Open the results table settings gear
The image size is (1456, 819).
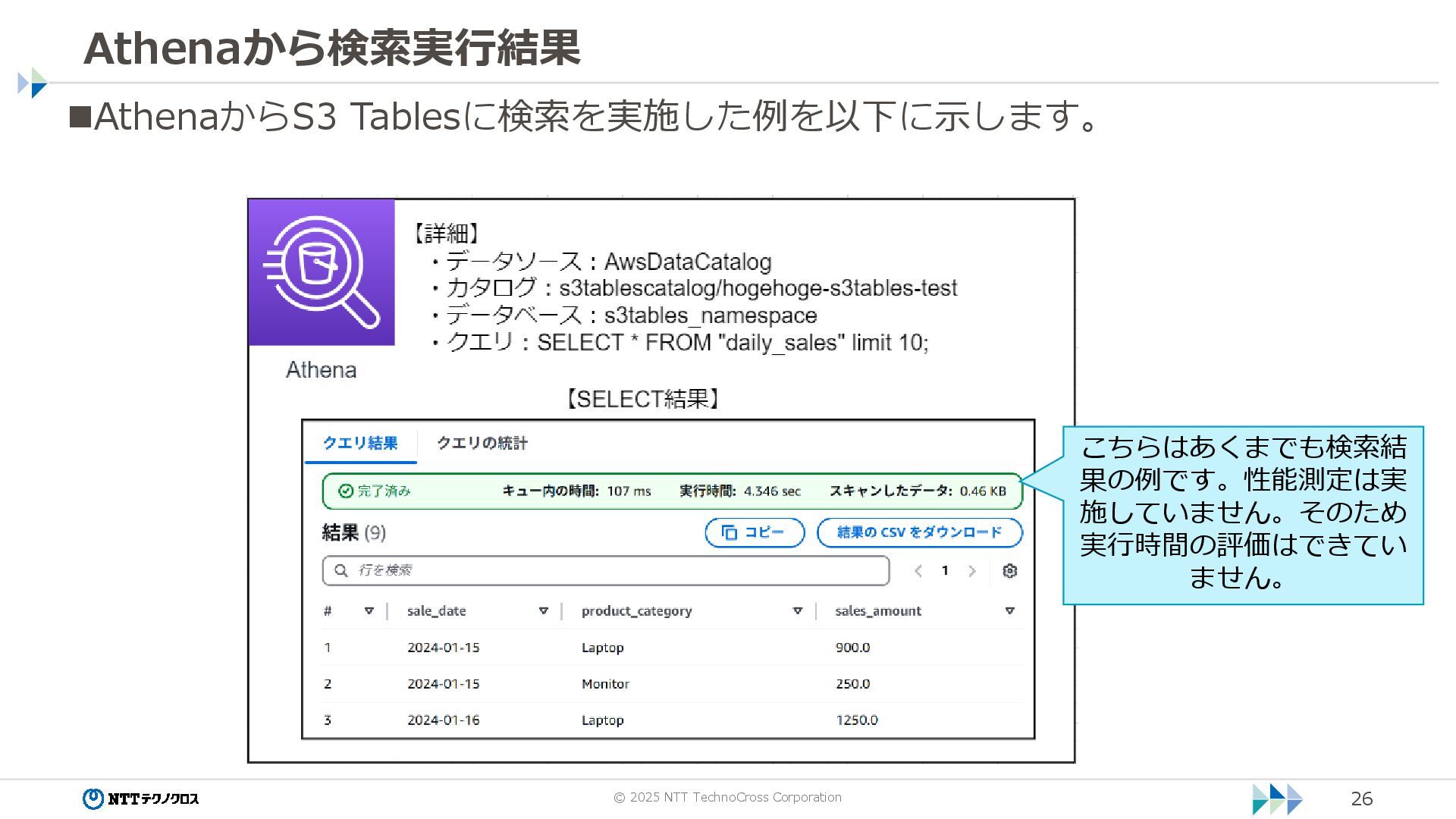pos(1009,571)
